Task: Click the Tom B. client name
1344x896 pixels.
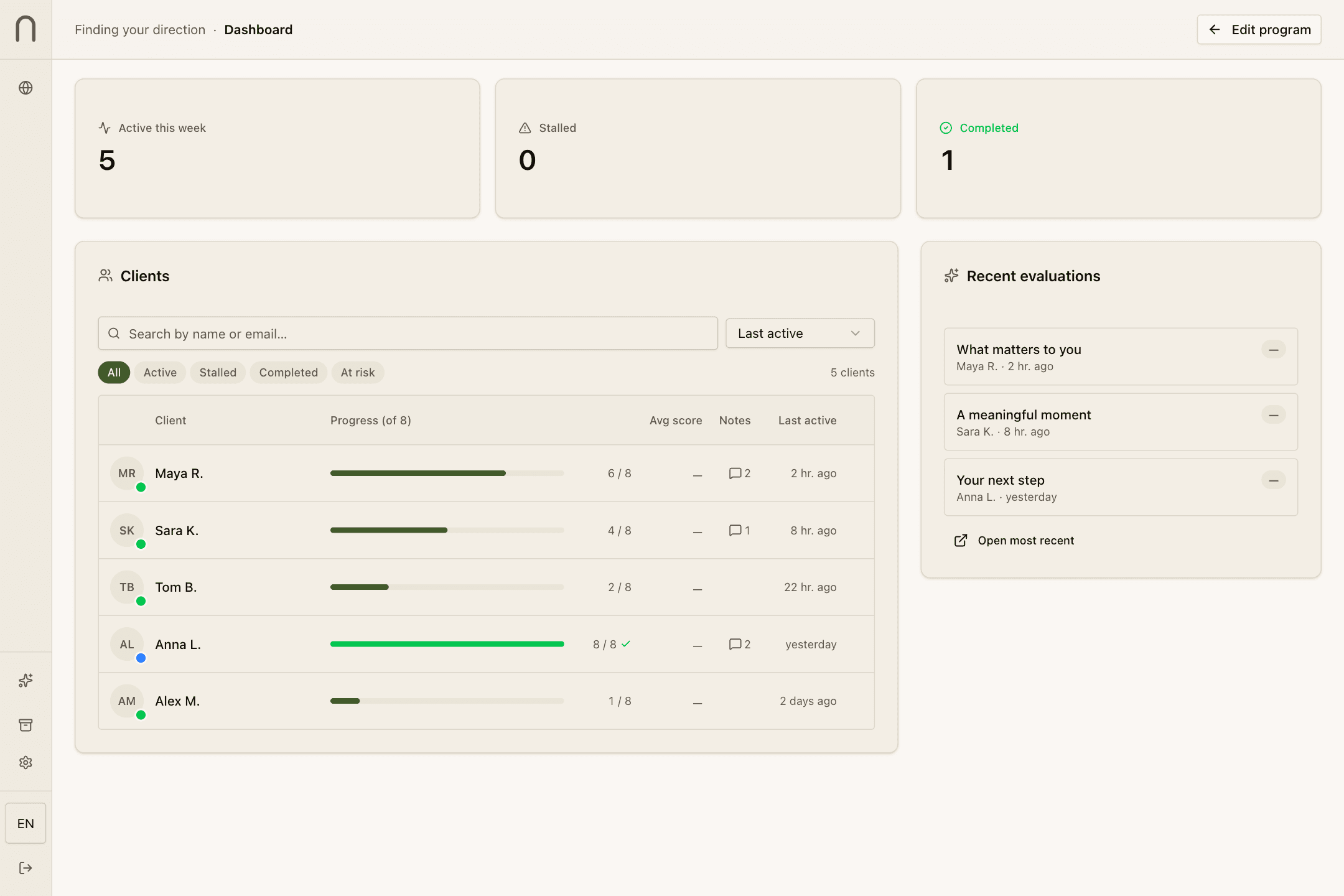Action: point(176,587)
